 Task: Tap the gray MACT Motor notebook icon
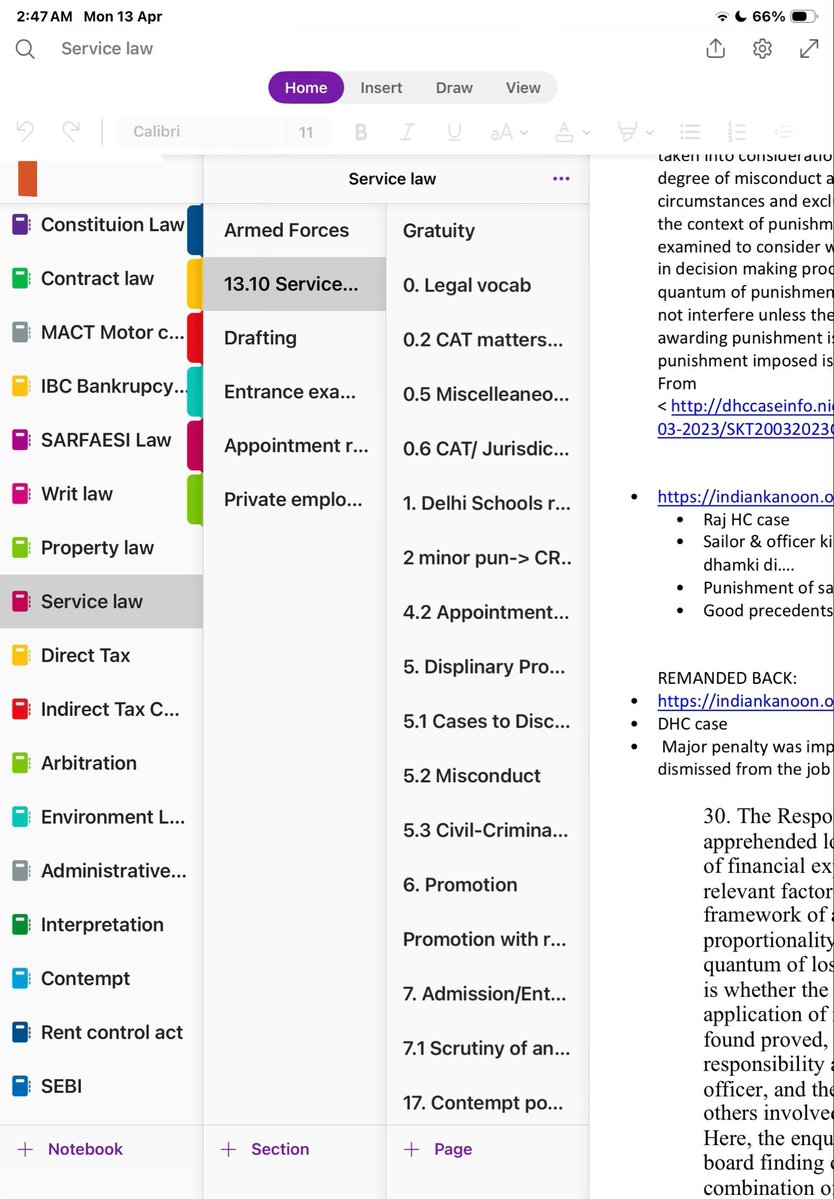coord(21,332)
